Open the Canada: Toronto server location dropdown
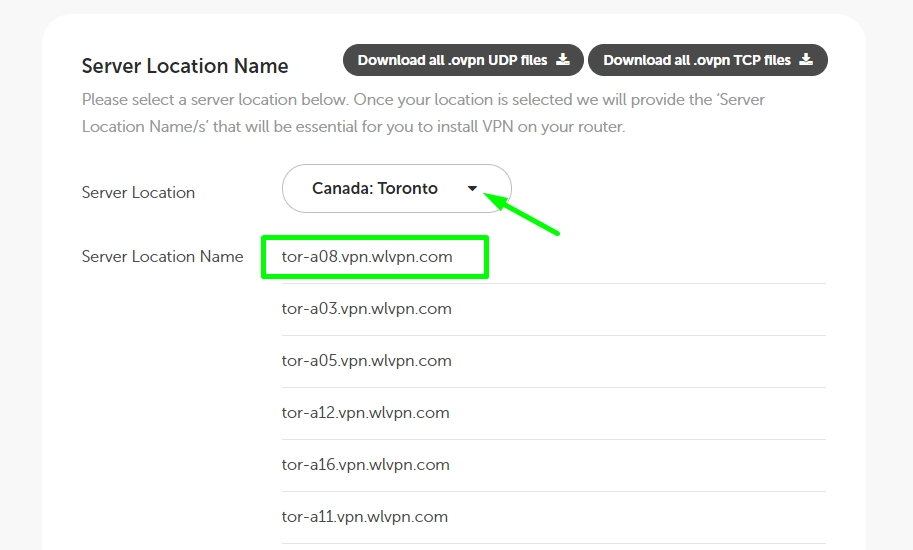The height and width of the screenshot is (550, 913). [396, 188]
